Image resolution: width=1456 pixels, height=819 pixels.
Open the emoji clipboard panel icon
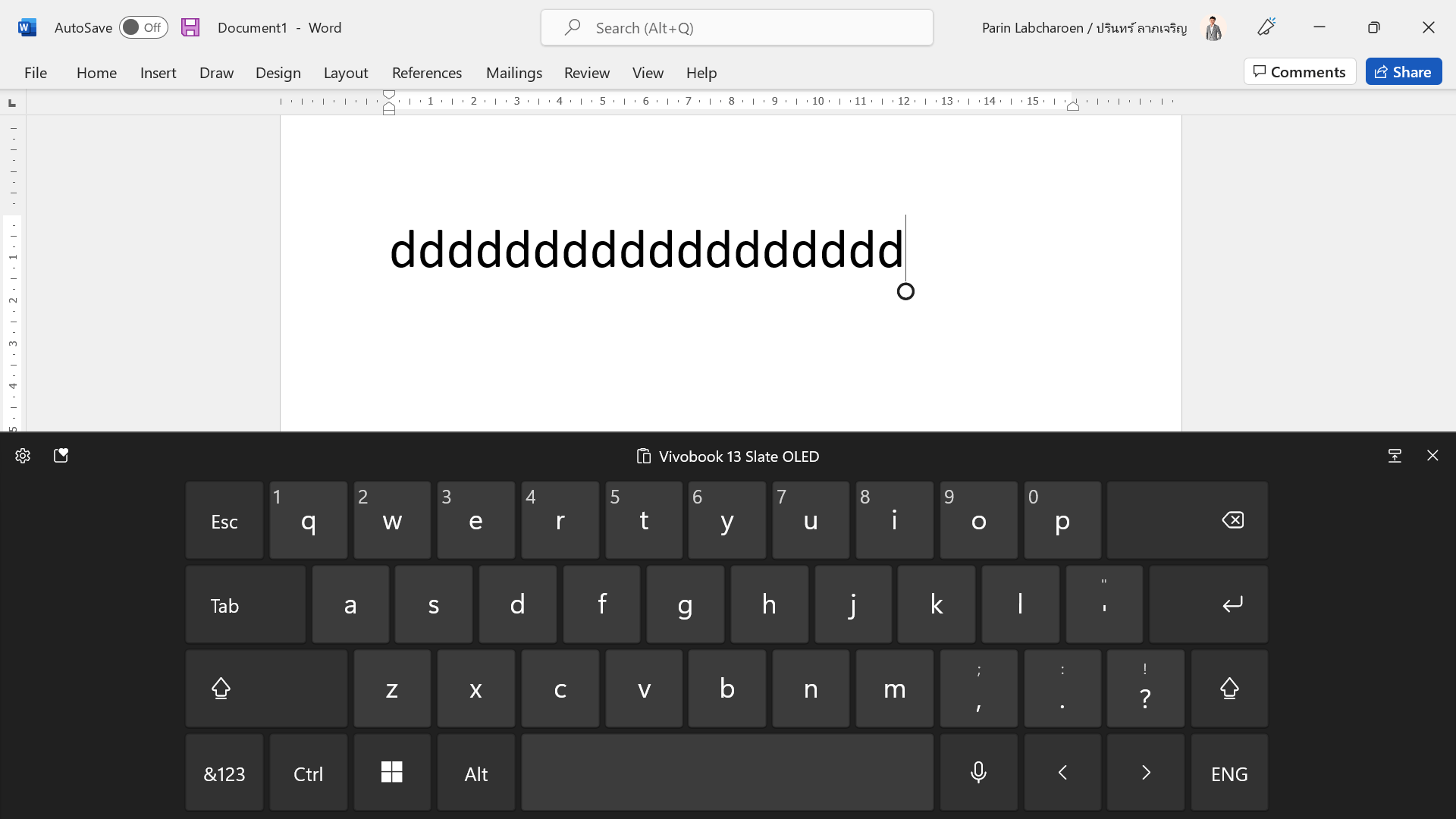click(61, 456)
